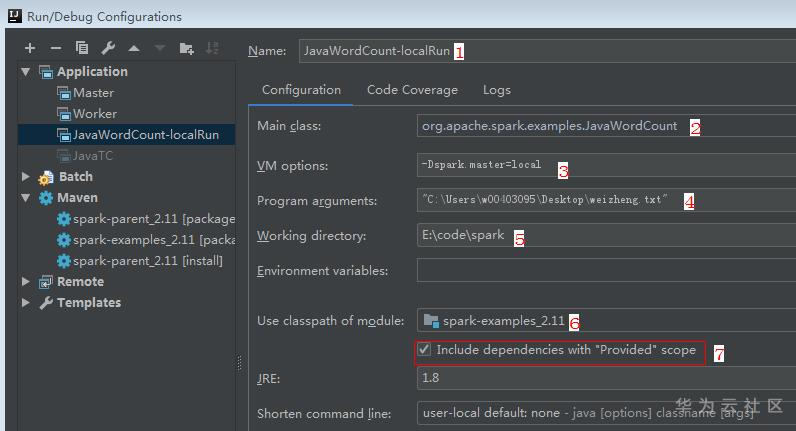Switch to the Code Coverage tab
796x431 pixels.
(x=412, y=90)
